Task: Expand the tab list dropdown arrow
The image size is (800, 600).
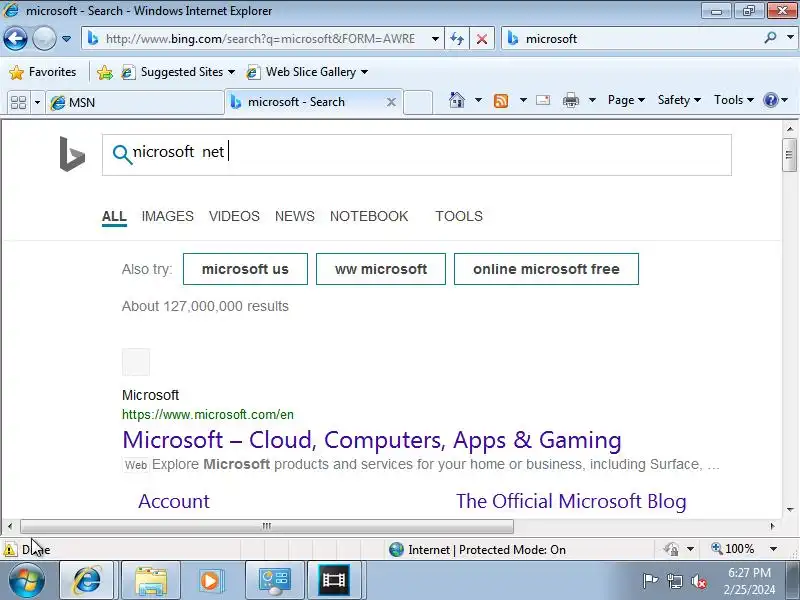Action: [x=37, y=103]
